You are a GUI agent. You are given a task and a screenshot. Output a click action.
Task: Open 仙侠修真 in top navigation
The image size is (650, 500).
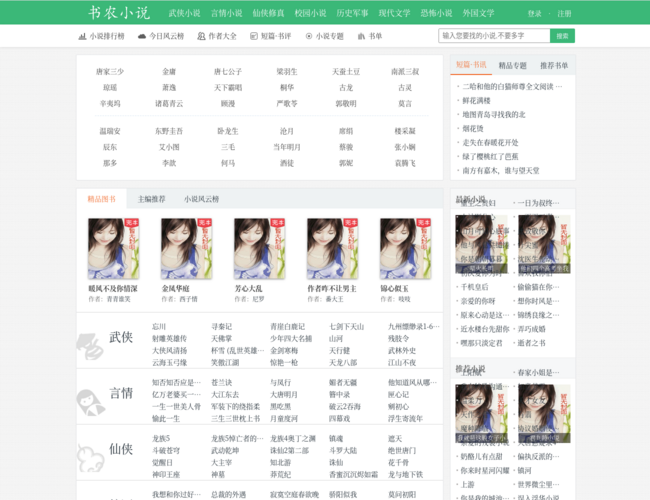[x=269, y=13]
